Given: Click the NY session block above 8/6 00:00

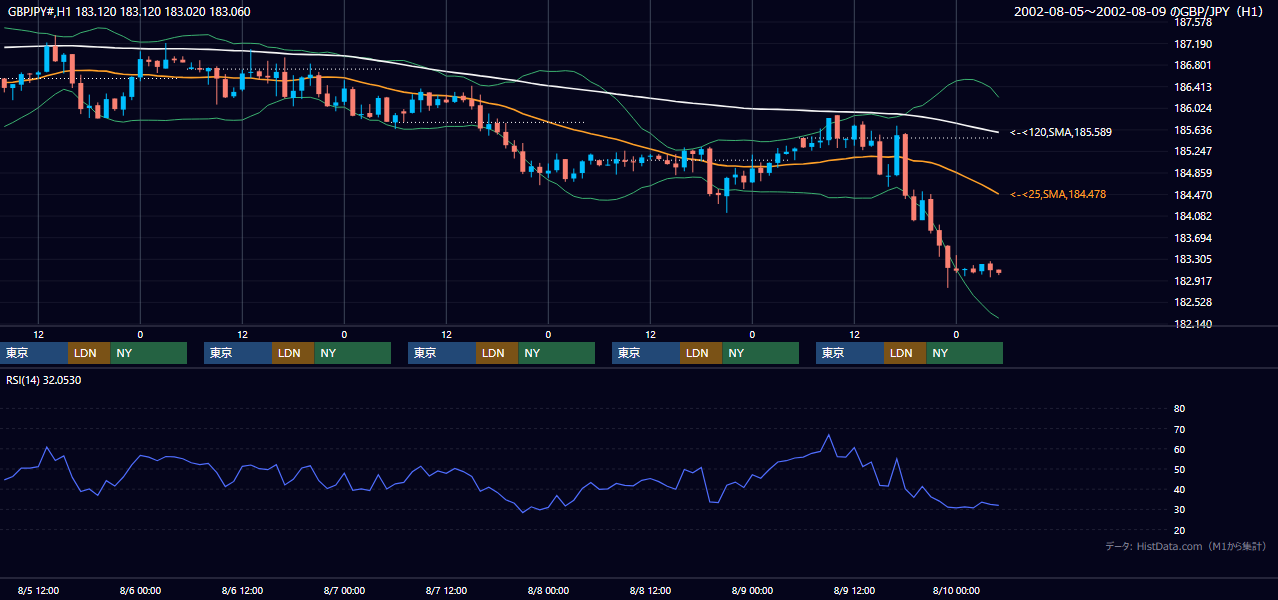Looking at the screenshot, I should pyautogui.click(x=148, y=353).
